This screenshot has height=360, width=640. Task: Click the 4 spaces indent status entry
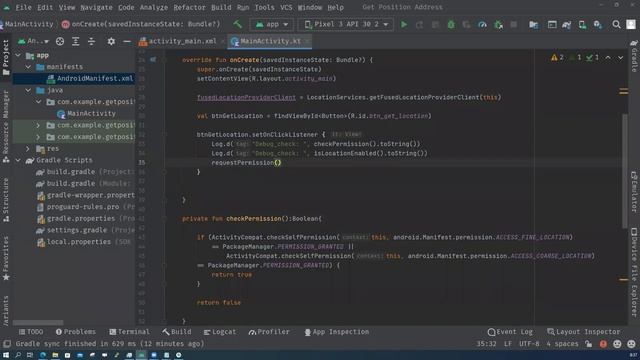click(x=562, y=344)
